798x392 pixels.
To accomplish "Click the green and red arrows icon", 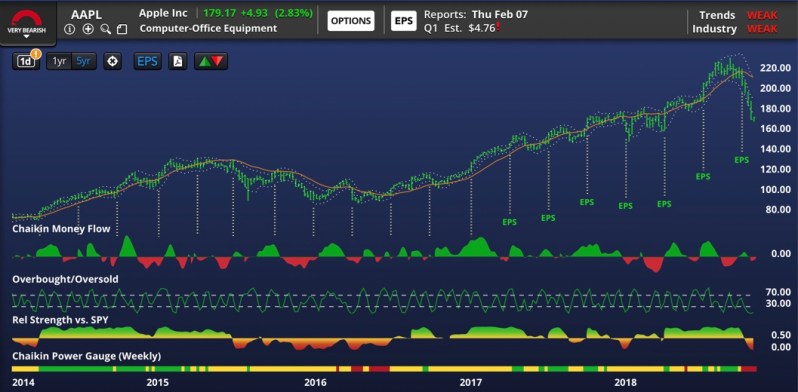I will coord(211,62).
